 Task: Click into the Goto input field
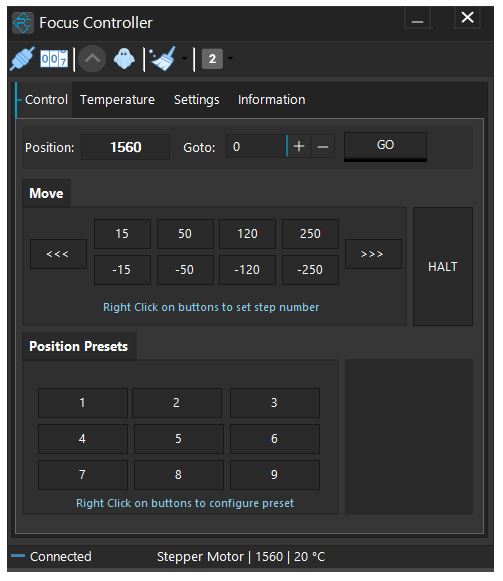256,147
